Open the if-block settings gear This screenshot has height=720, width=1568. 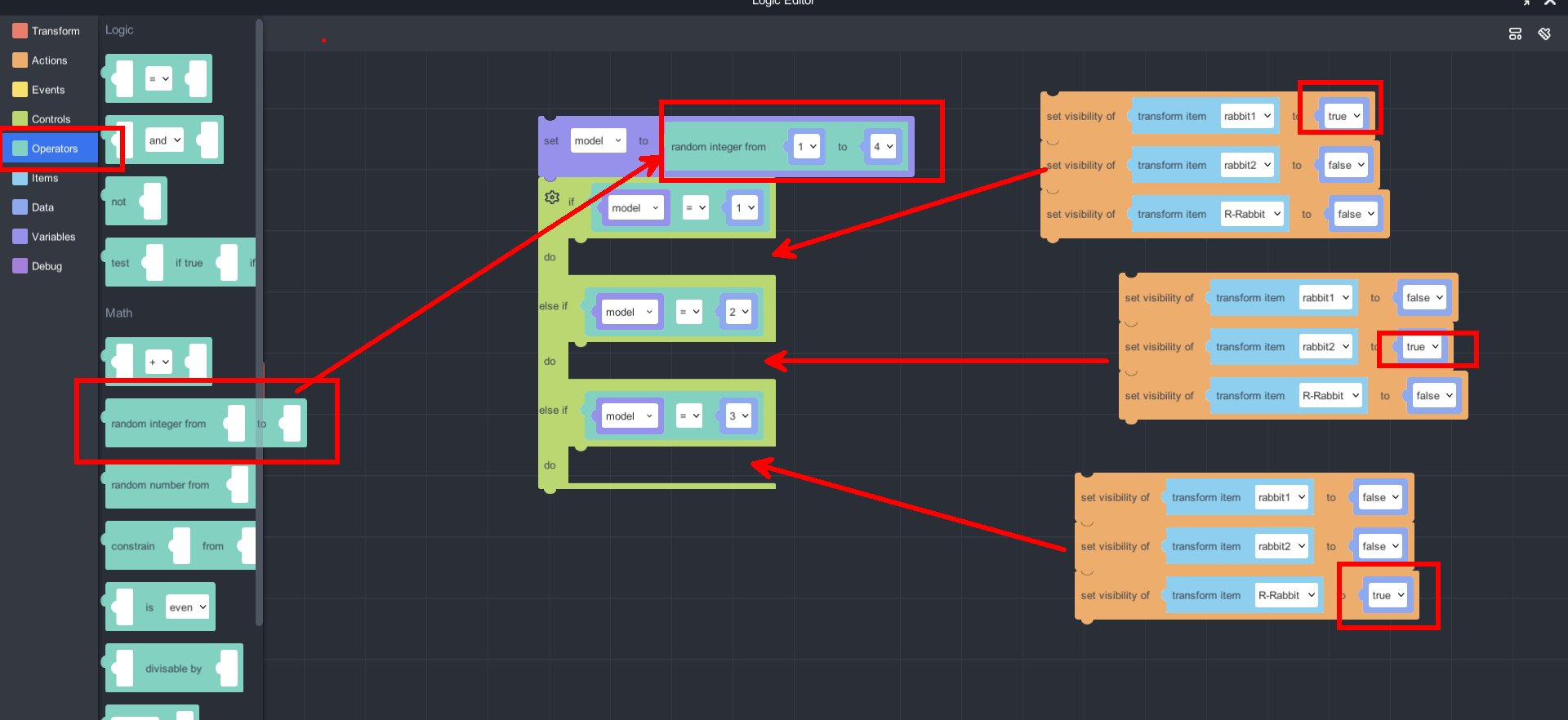coord(552,198)
